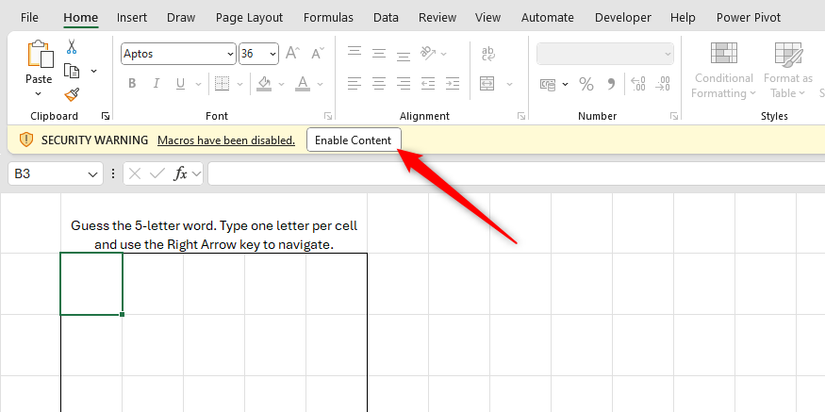Click Middle Align icon
The image size is (825, 412).
[379, 53]
